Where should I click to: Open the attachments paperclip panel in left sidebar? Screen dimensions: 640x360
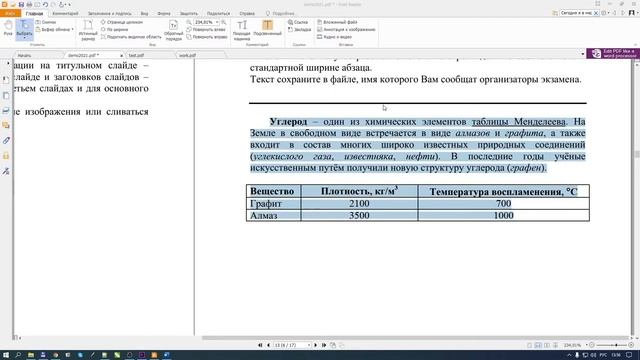(x=6, y=141)
